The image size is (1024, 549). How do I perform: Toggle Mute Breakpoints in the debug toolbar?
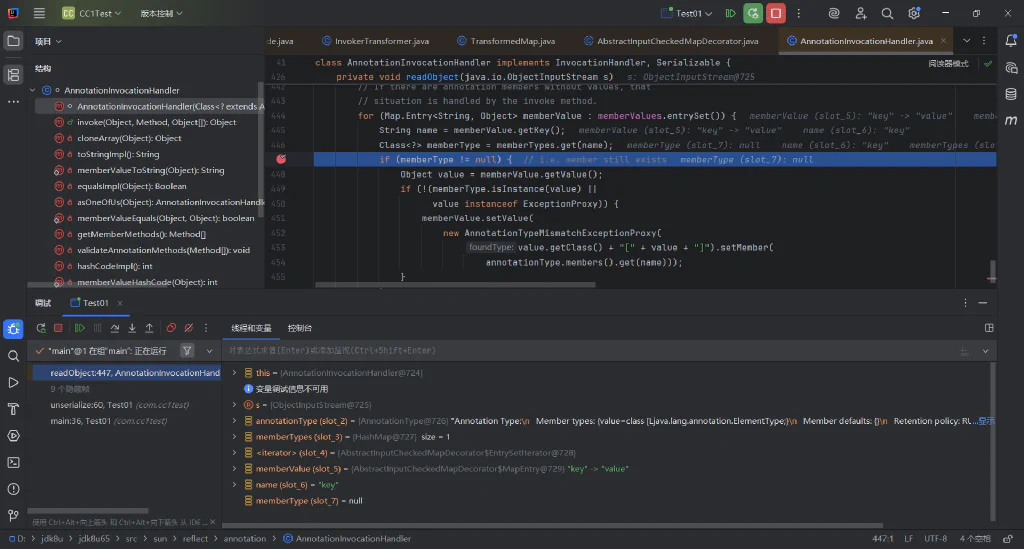click(x=189, y=328)
